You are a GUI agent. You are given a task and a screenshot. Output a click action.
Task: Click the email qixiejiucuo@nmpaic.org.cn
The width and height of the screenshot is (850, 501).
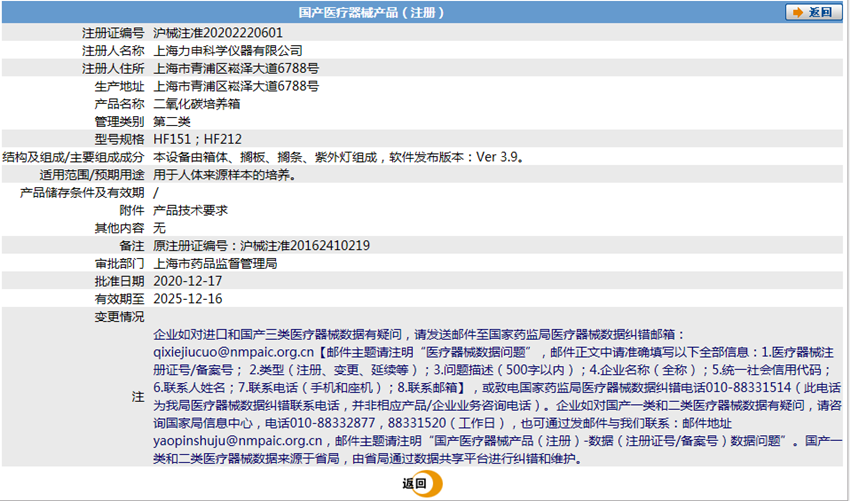pyautogui.click(x=233, y=352)
